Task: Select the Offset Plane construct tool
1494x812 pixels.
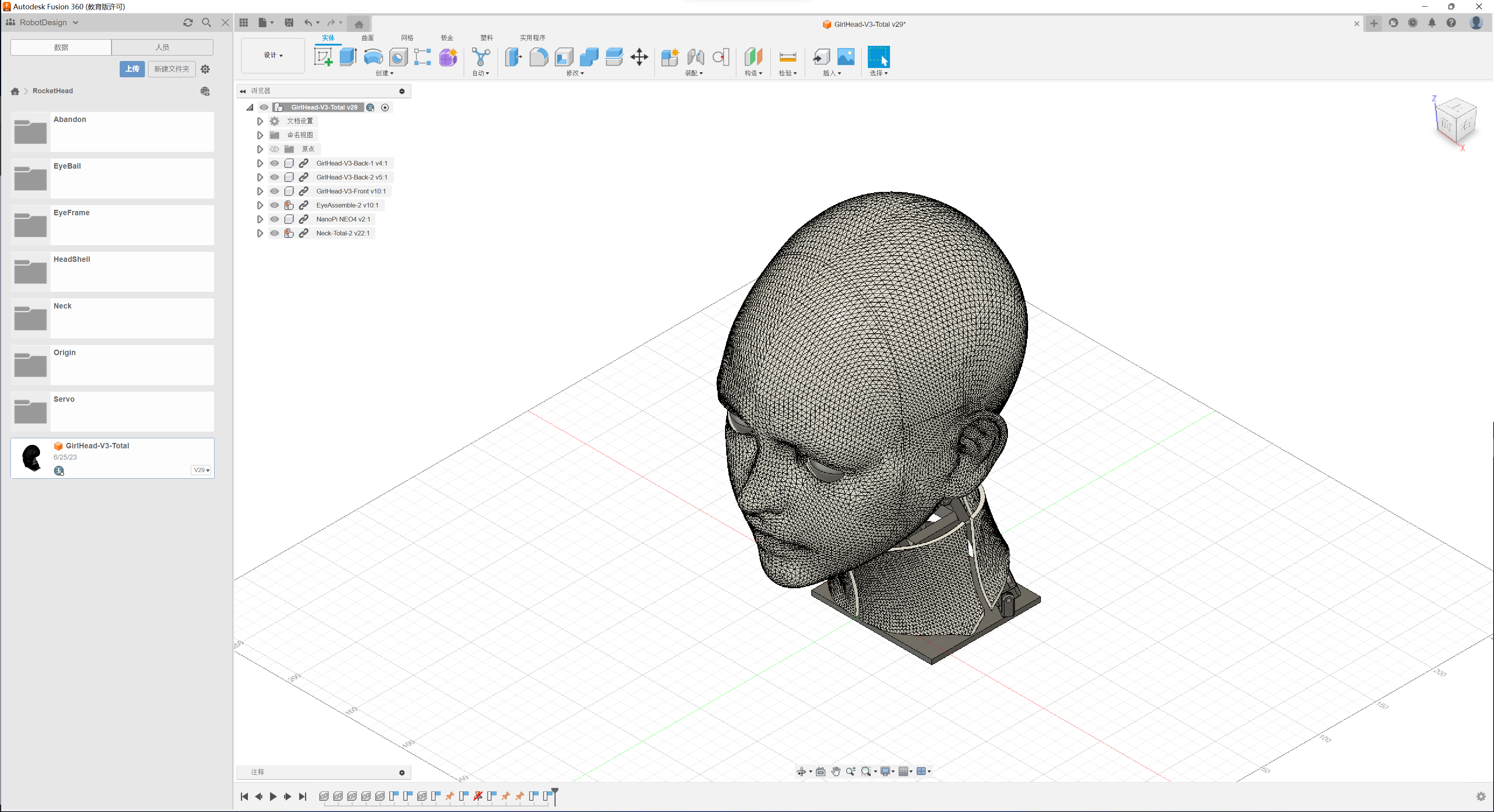Action: tap(753, 57)
